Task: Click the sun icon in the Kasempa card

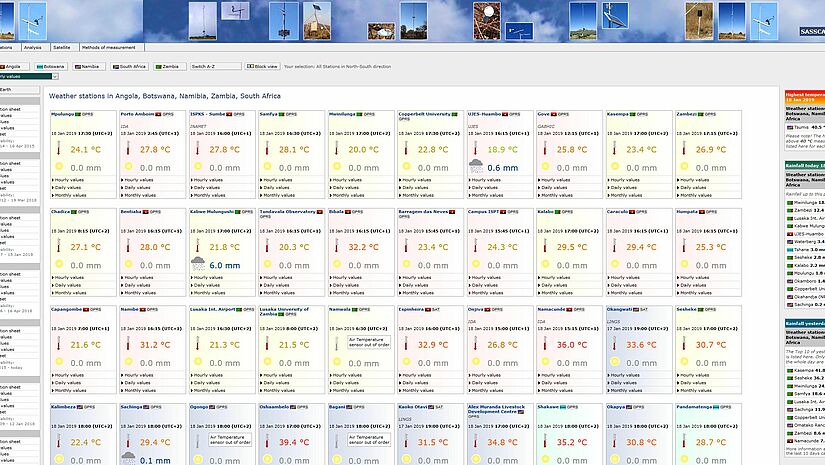Action: point(615,166)
